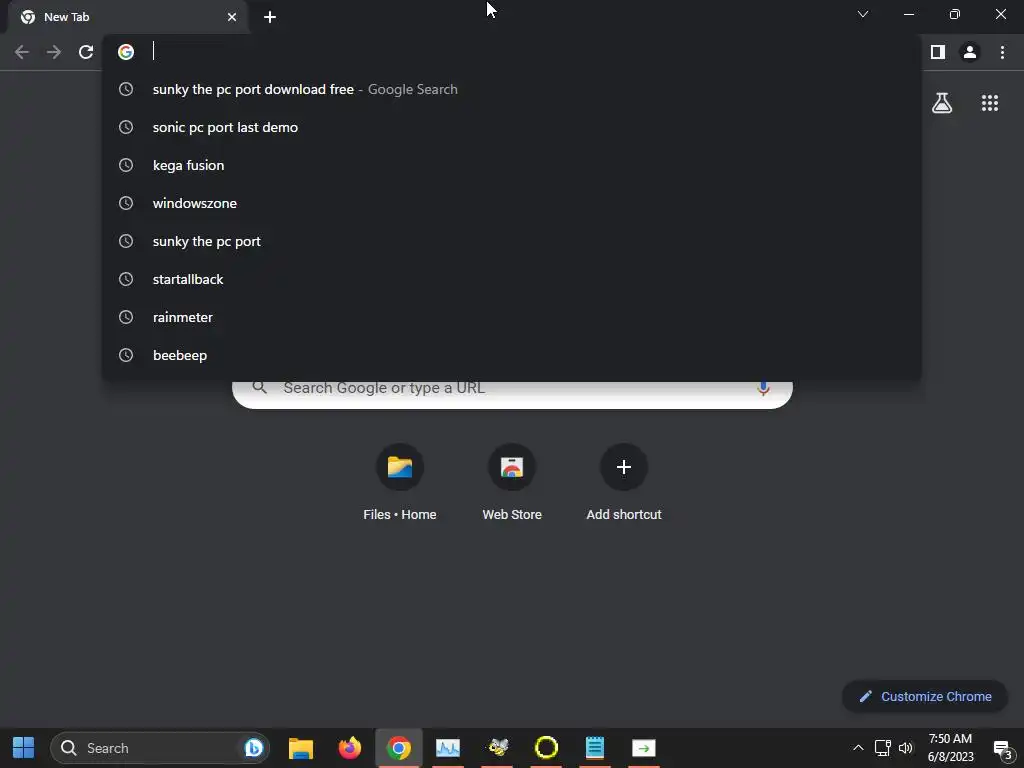Viewport: 1024px width, 768px height.
Task: Click the Chrome taskbar icon
Action: click(399, 748)
